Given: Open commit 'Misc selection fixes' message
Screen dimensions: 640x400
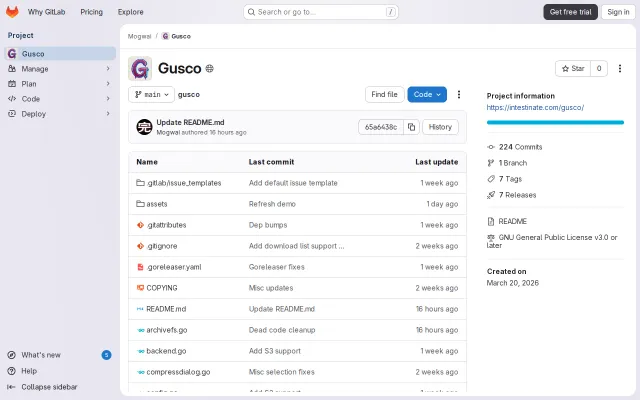Looking at the screenshot, I should click(x=282, y=372).
